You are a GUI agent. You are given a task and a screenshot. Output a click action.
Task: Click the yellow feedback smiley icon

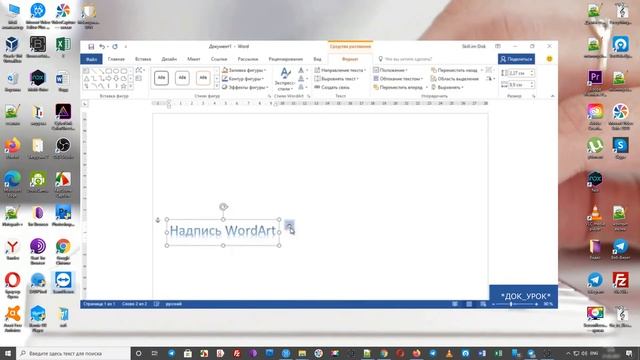549,59
